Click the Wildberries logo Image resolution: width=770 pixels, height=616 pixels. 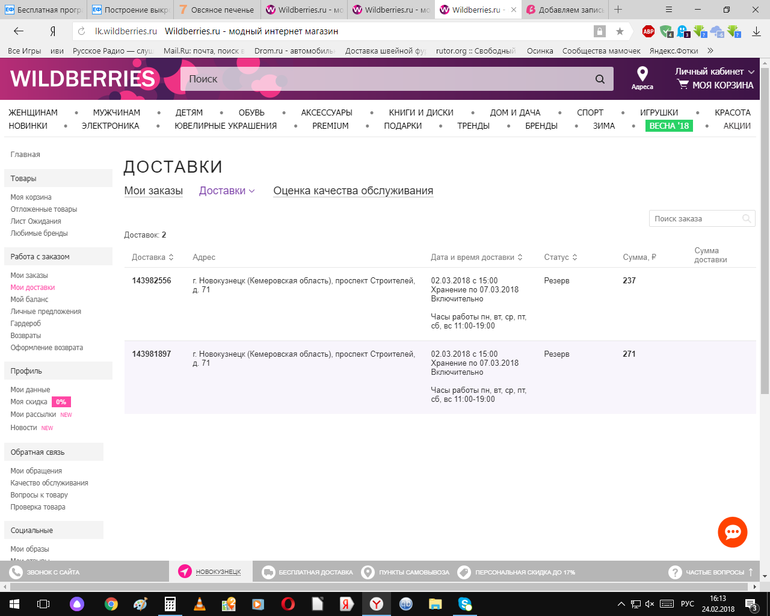point(83,79)
